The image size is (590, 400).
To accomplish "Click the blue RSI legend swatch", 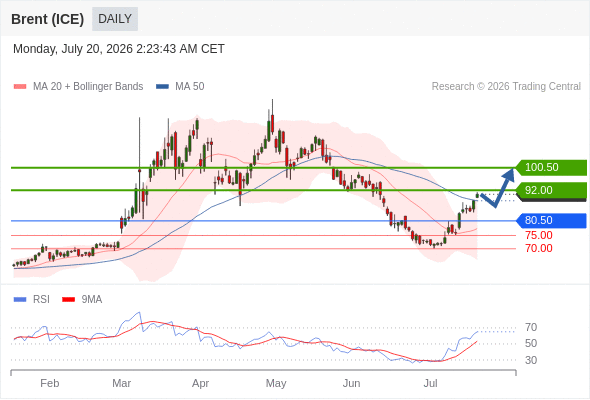I will [x=20, y=300].
